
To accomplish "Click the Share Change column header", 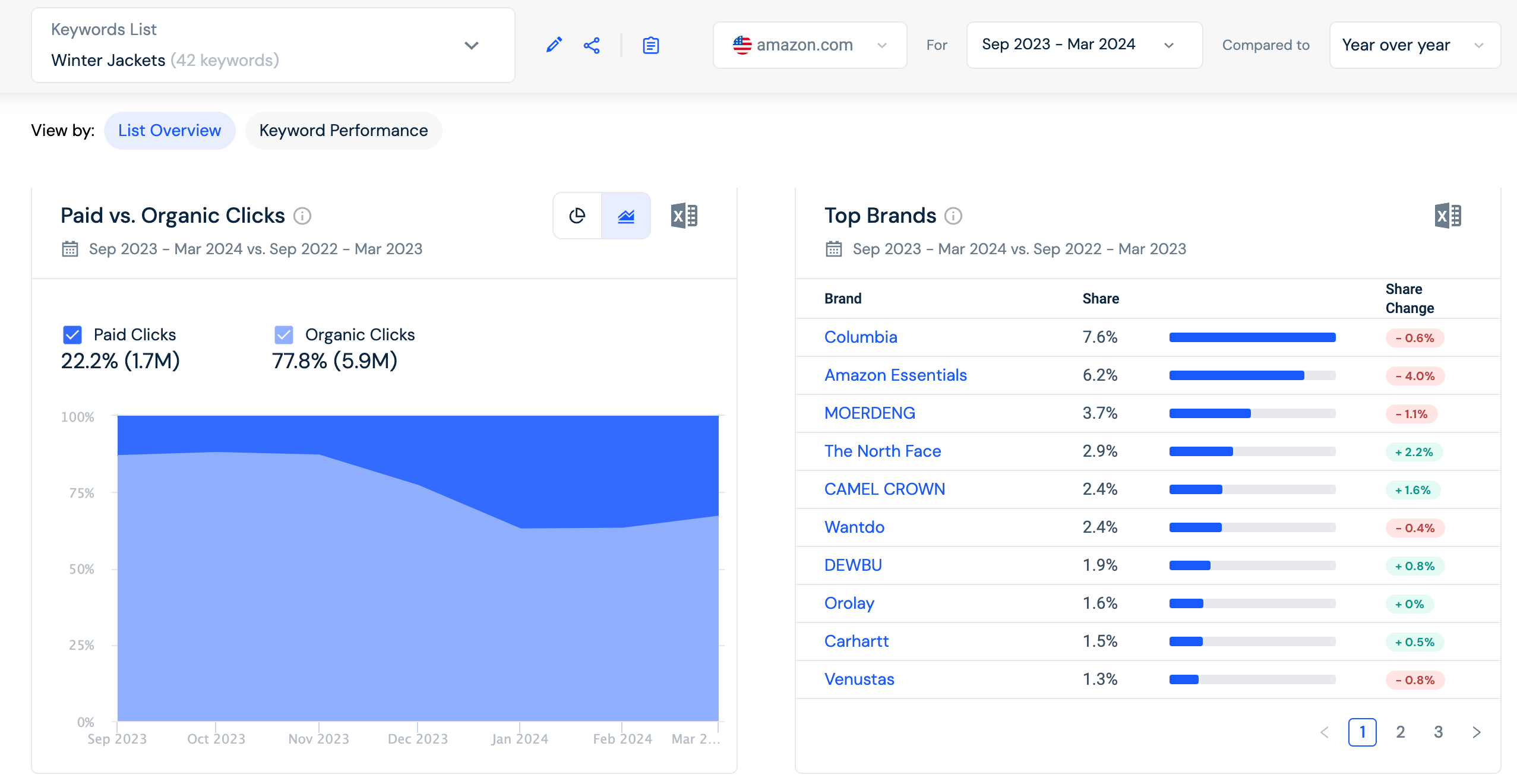I will click(1409, 299).
